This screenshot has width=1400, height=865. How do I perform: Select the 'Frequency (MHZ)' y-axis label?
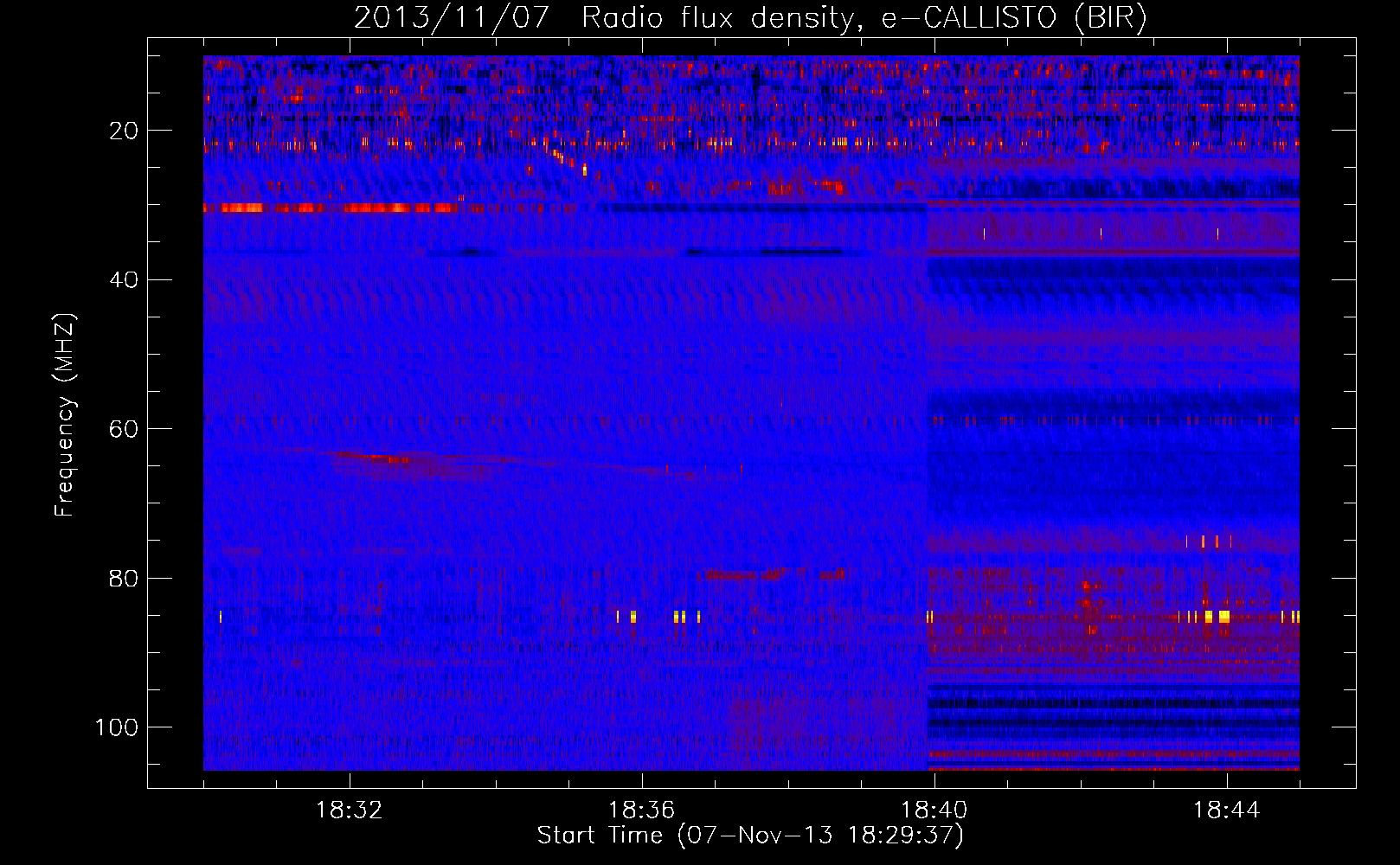tap(65, 415)
